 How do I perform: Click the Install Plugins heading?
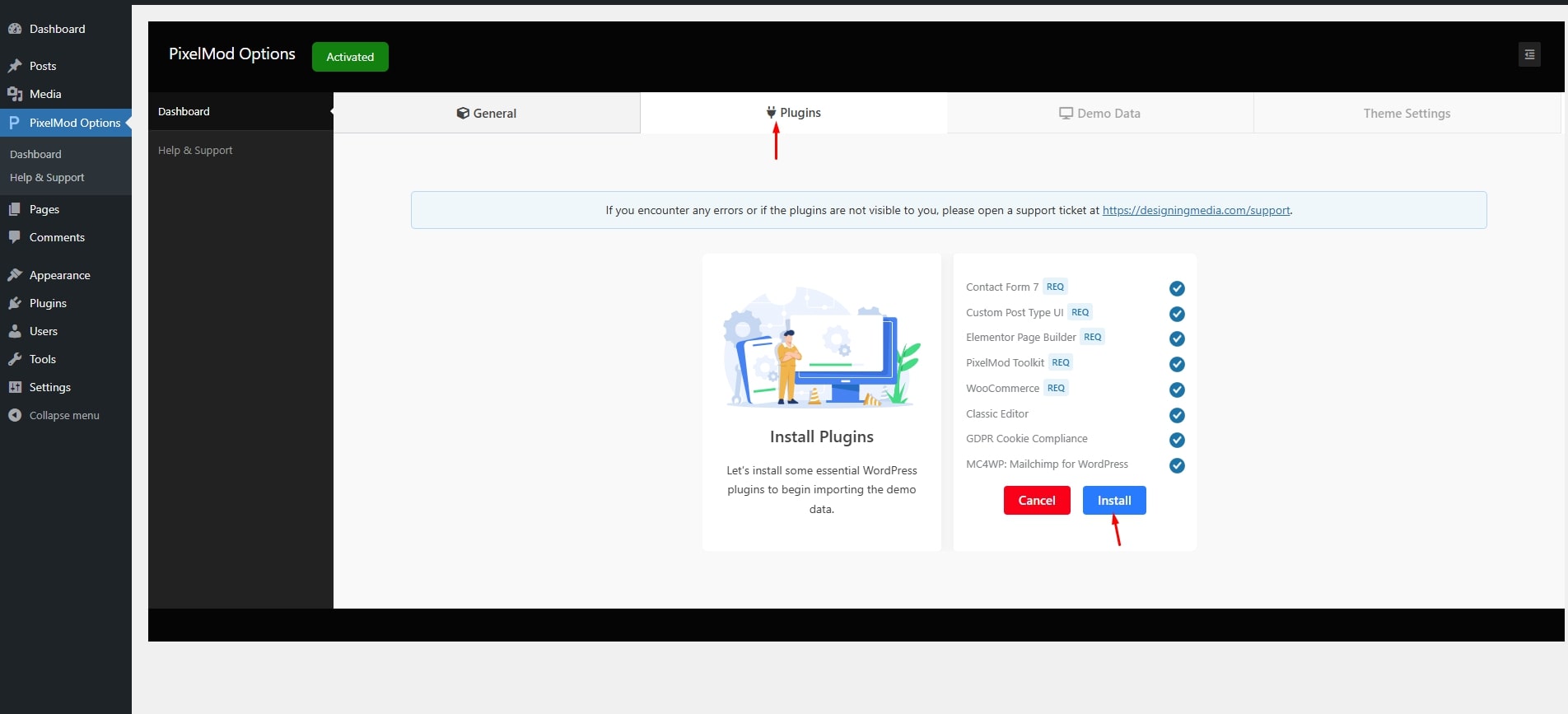822,436
